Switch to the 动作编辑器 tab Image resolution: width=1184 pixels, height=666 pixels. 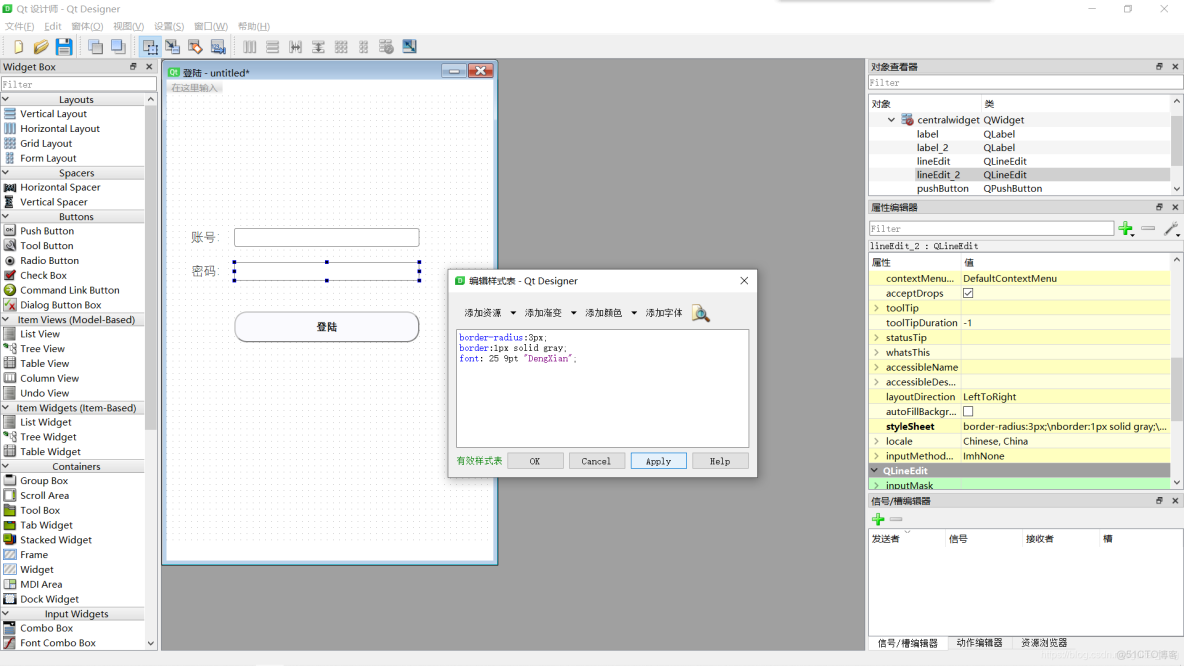[979, 643]
